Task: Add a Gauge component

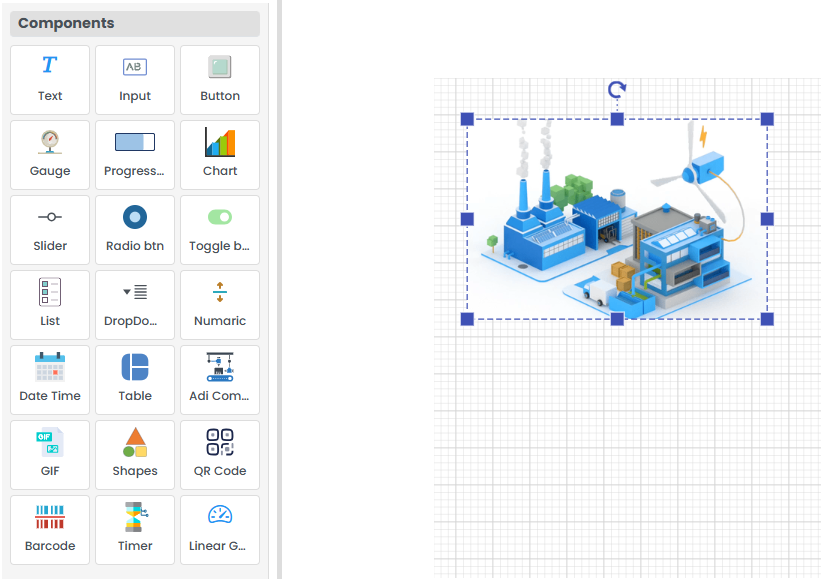Action: click(50, 155)
